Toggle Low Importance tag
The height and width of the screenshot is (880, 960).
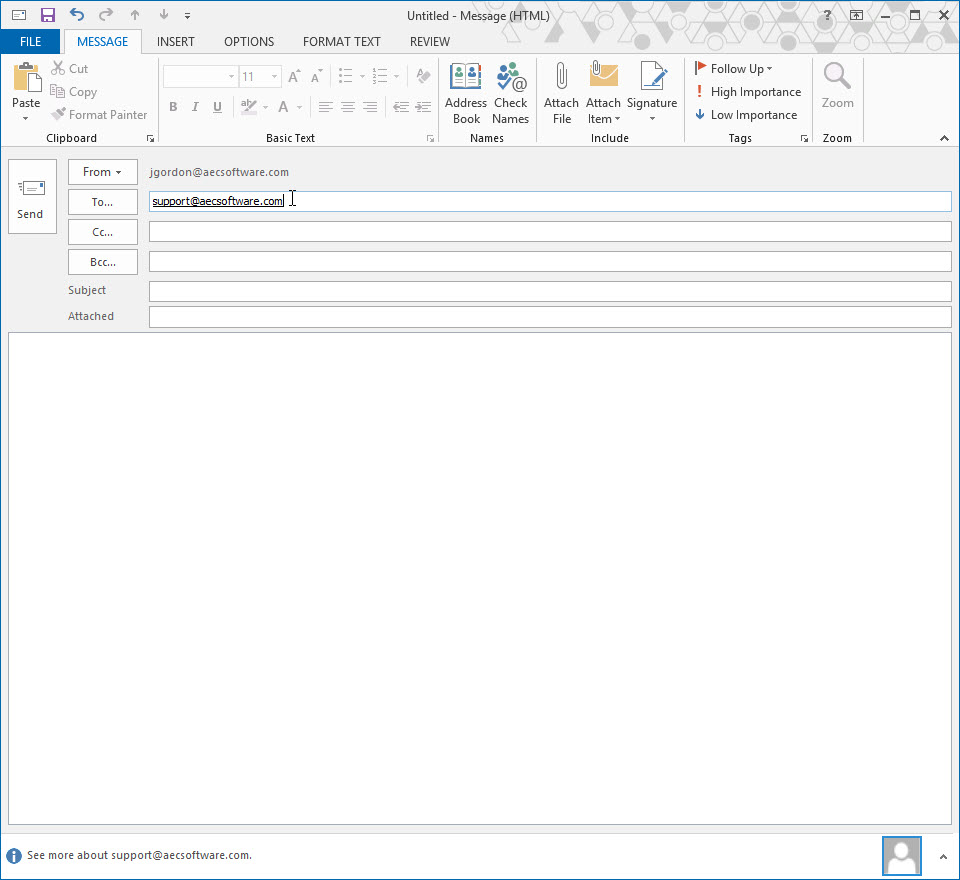(746, 115)
